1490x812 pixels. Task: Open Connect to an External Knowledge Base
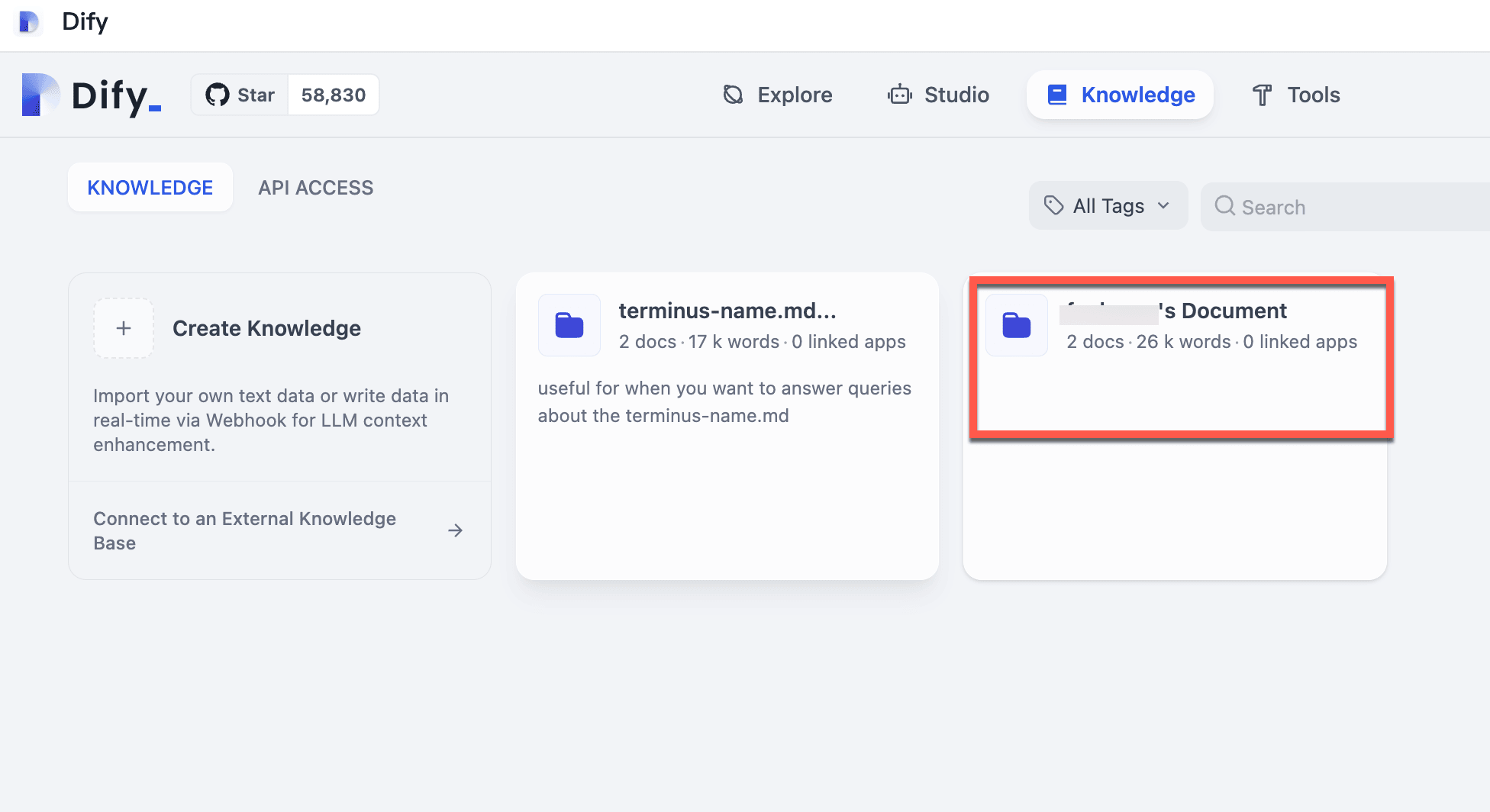click(x=244, y=530)
